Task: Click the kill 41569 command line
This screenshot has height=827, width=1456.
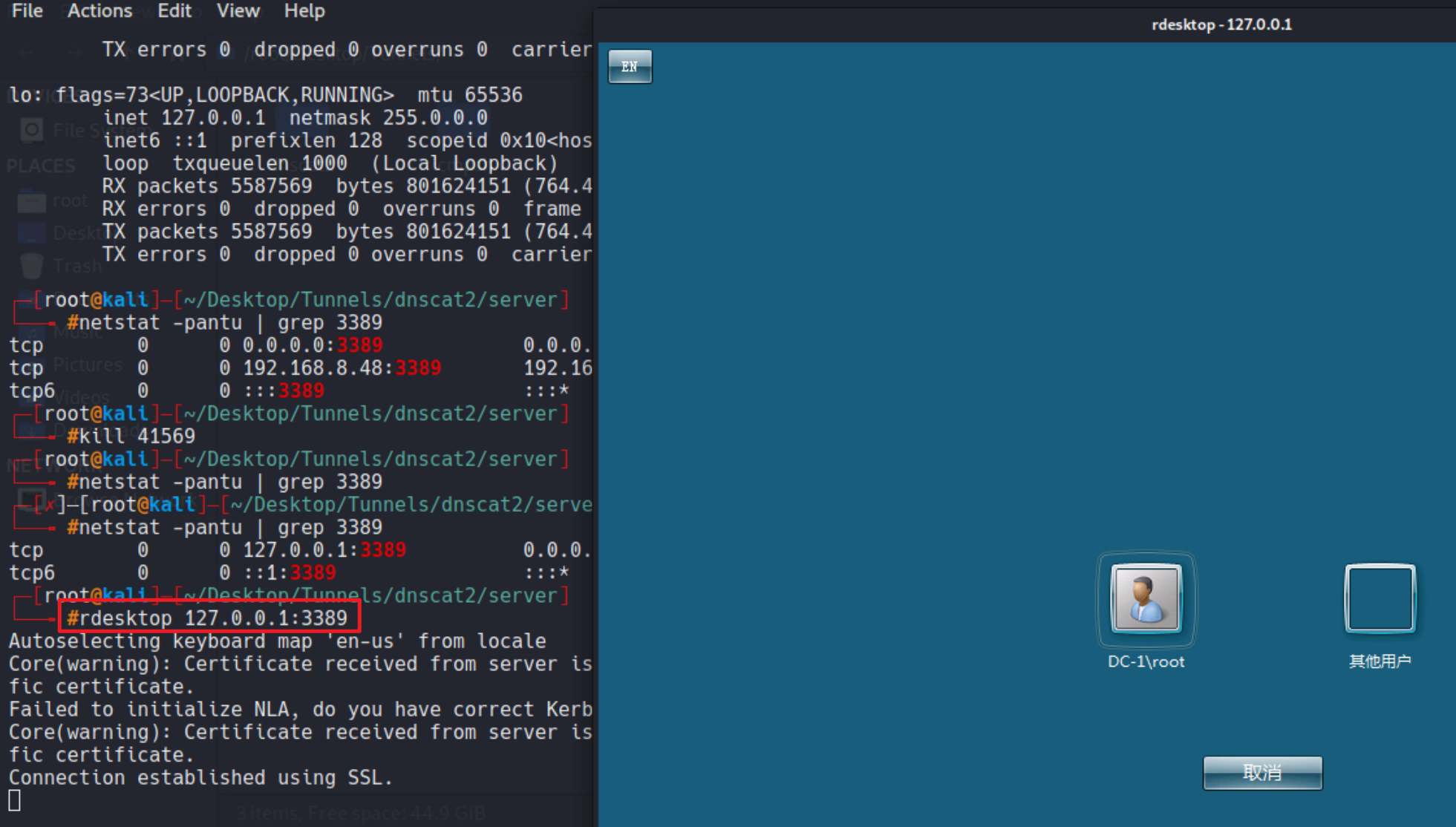Action: pyautogui.click(x=131, y=436)
